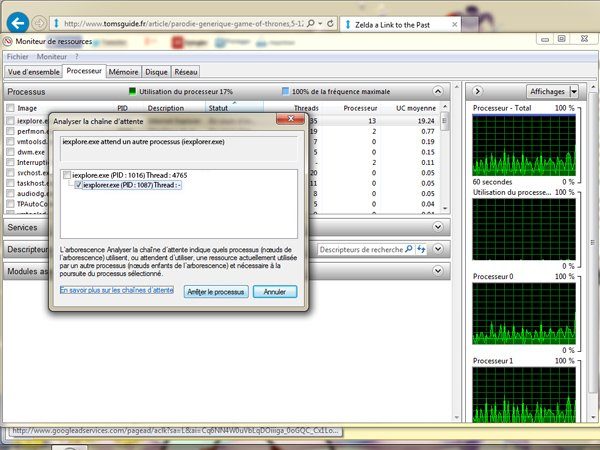Switch to Mémoire tab
This screenshot has height=450, width=600.
[x=123, y=72]
